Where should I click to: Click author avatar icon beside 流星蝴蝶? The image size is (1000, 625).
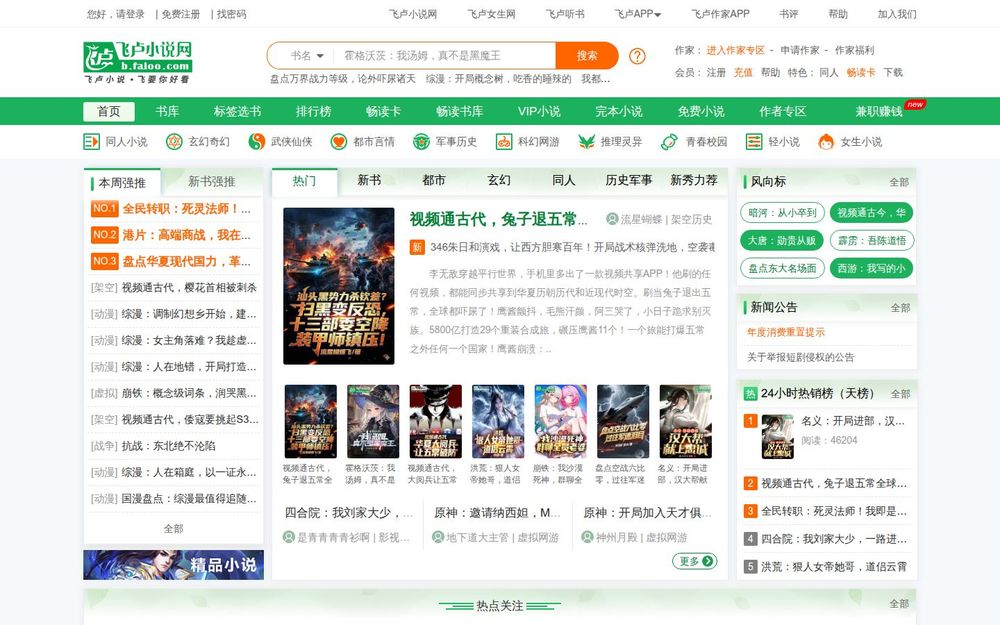(612, 219)
